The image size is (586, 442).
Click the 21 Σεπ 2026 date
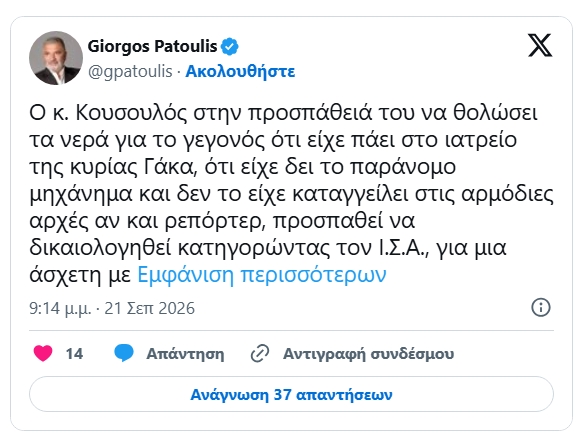coord(149,309)
